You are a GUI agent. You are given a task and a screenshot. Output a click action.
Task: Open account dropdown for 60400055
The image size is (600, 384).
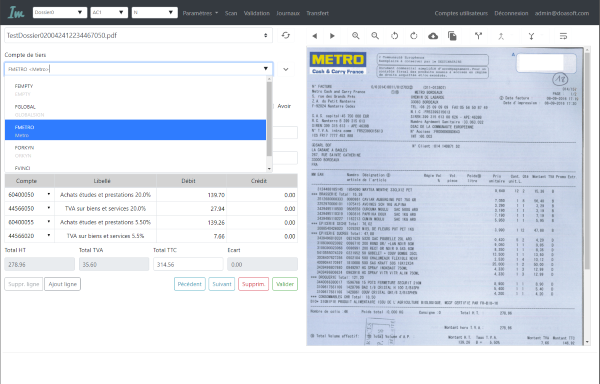tap(49, 222)
